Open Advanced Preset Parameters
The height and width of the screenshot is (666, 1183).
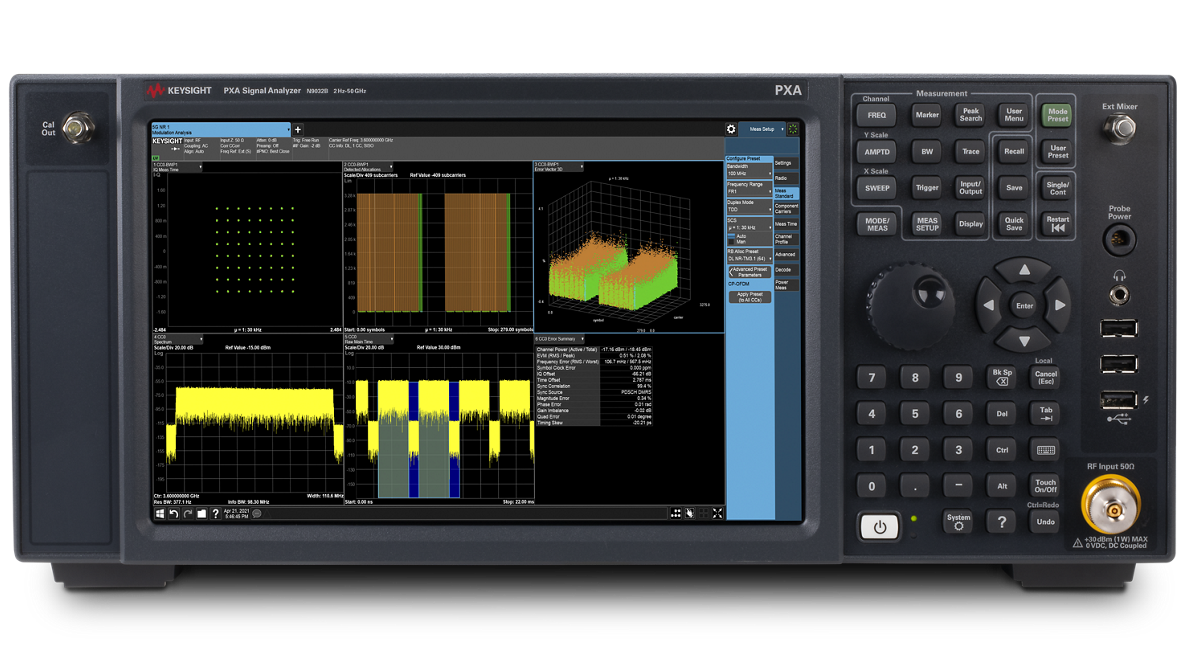749,271
